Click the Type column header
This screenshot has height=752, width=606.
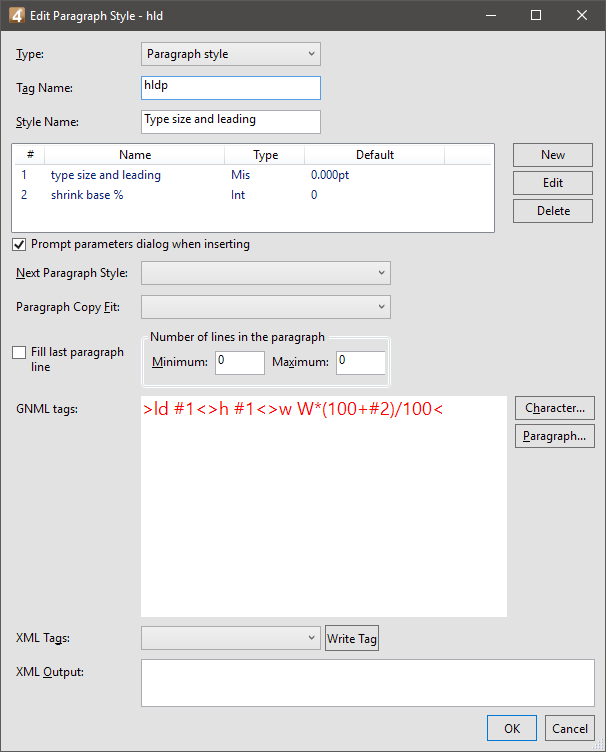click(265, 155)
